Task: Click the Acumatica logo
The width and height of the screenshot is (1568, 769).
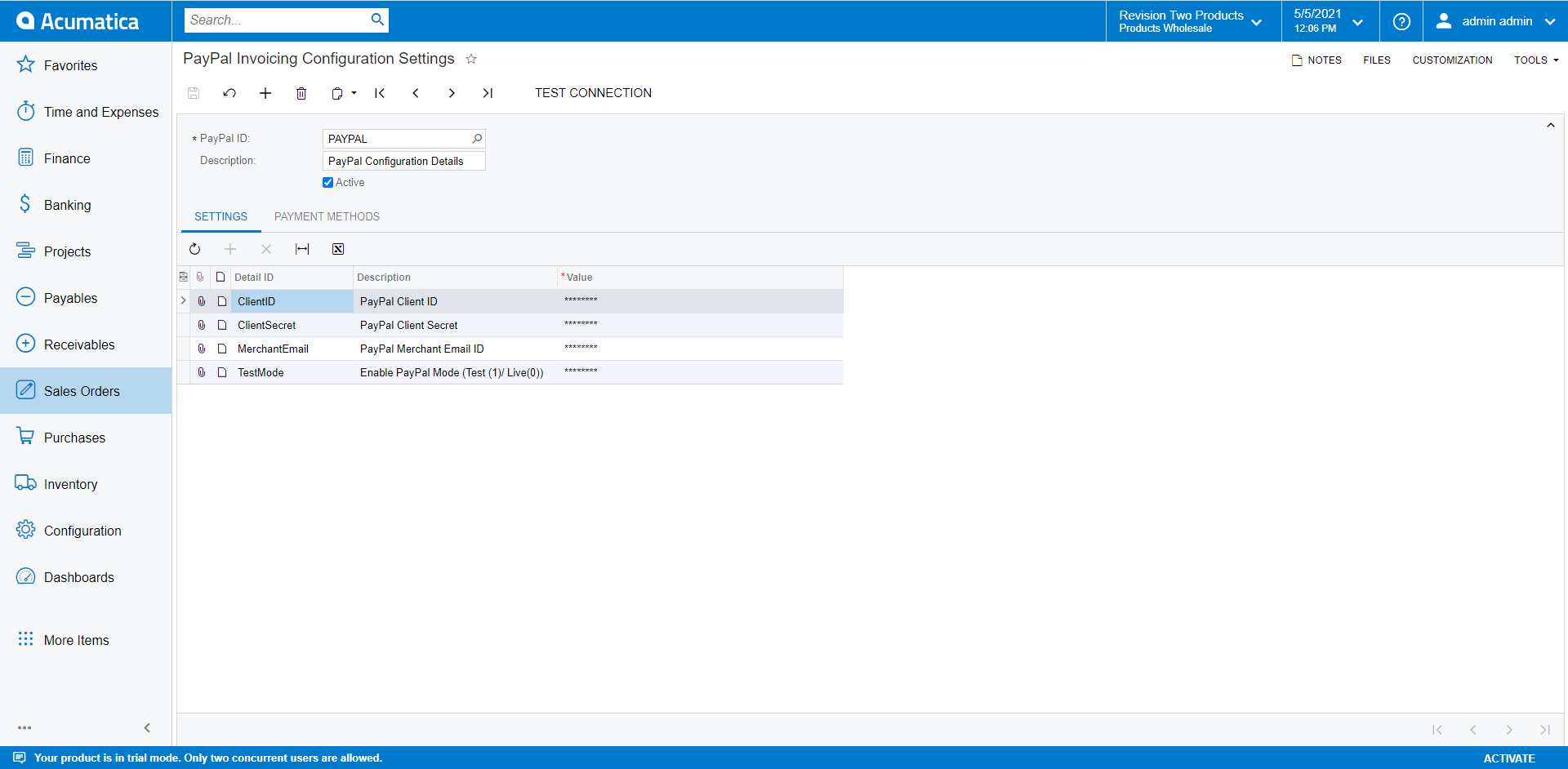Action: coord(78,21)
